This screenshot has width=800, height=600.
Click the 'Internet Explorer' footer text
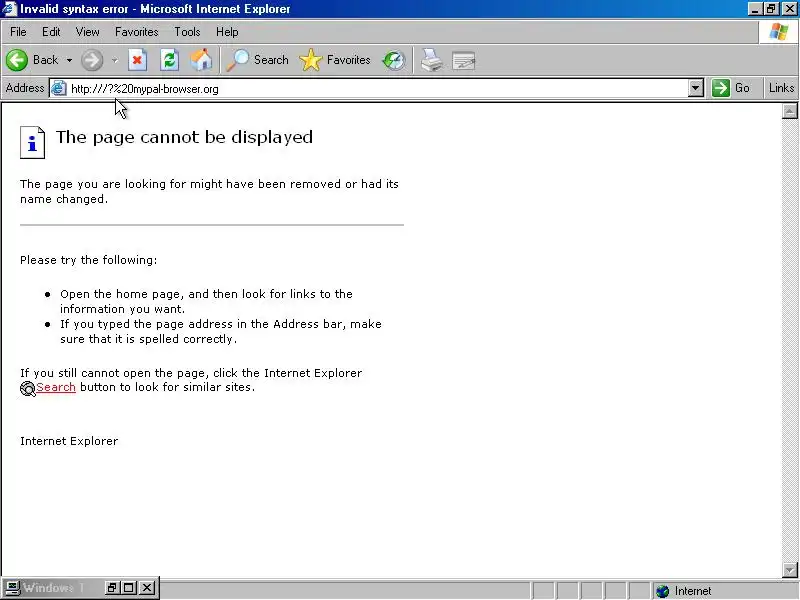click(69, 441)
